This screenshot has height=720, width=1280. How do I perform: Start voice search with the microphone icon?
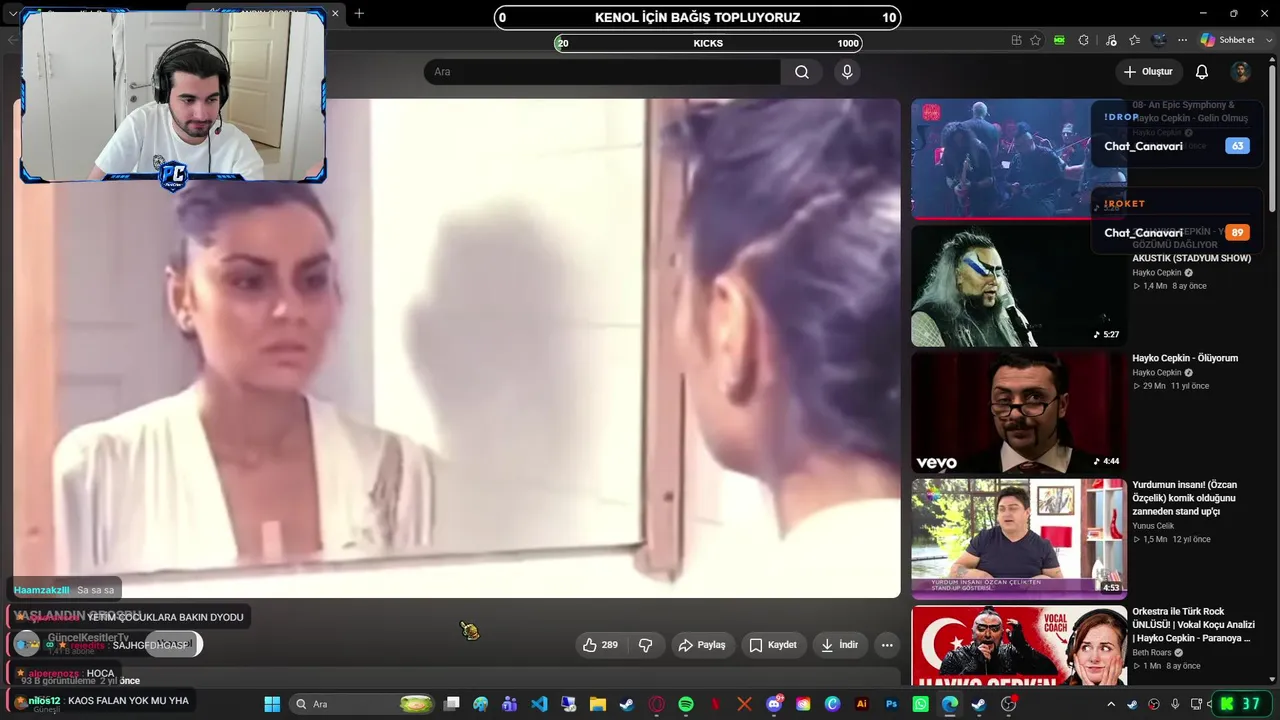847,72
